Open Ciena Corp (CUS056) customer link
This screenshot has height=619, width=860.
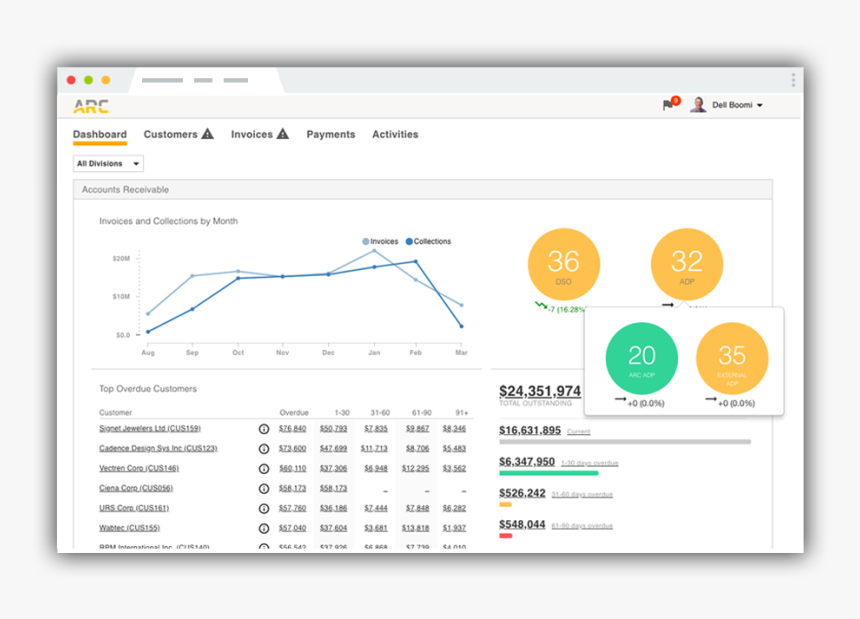[x=136, y=488]
